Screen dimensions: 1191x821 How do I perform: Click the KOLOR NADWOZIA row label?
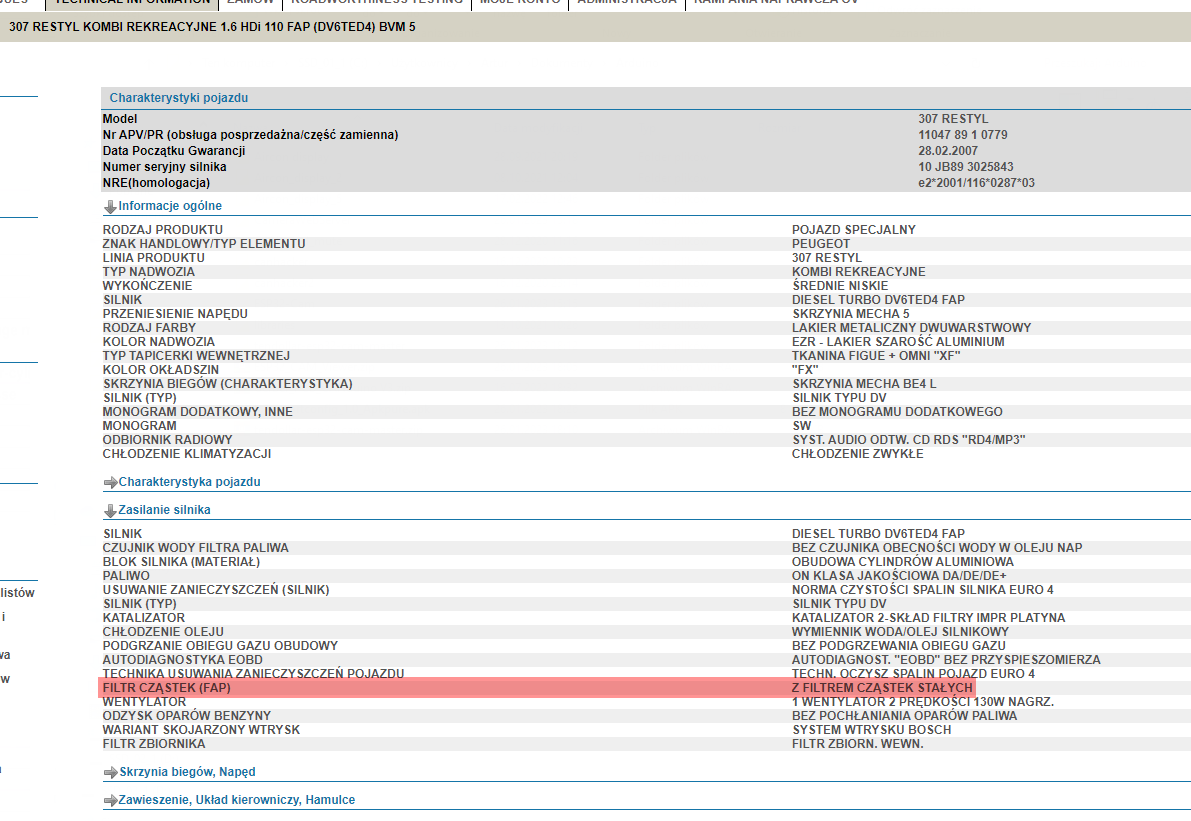tap(159, 342)
